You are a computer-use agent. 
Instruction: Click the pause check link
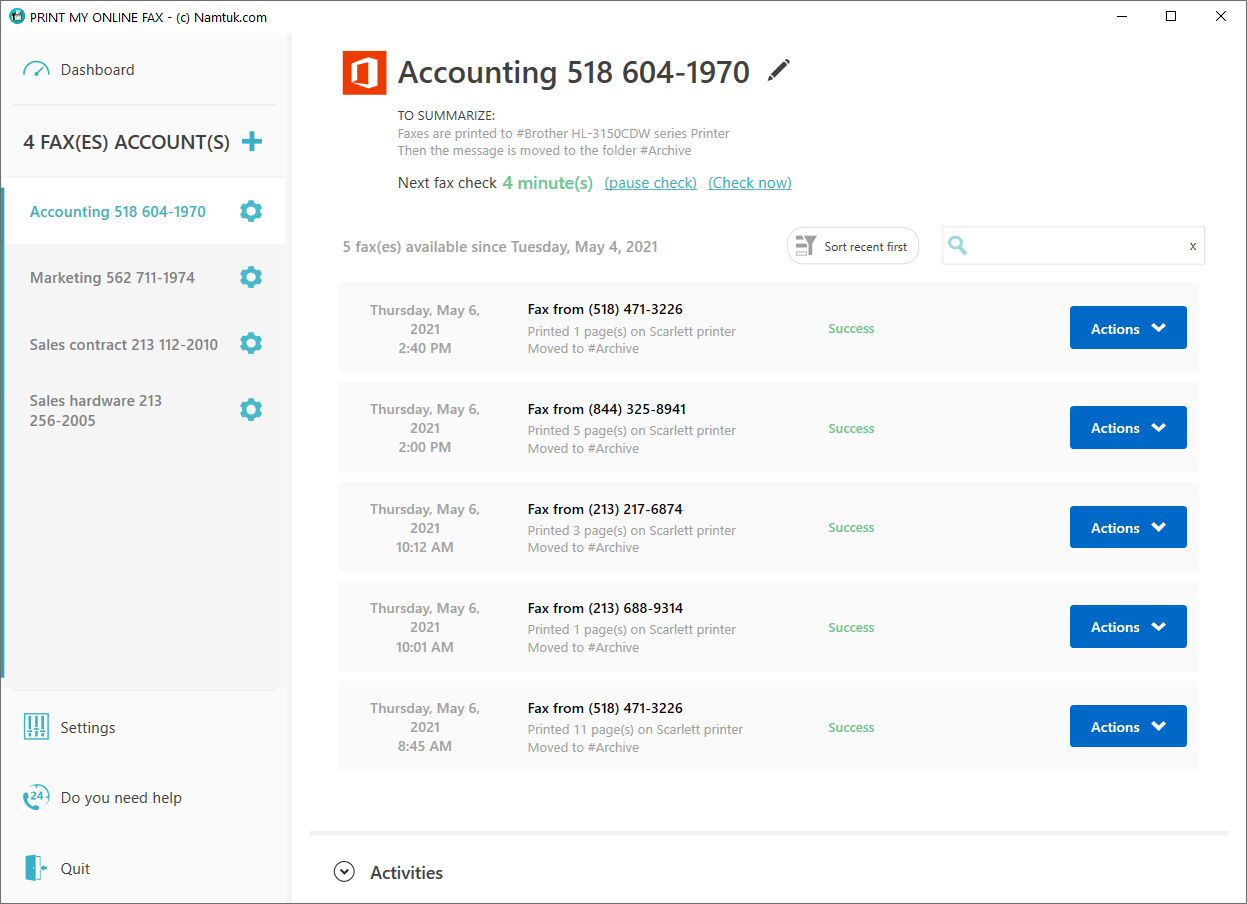tap(650, 183)
